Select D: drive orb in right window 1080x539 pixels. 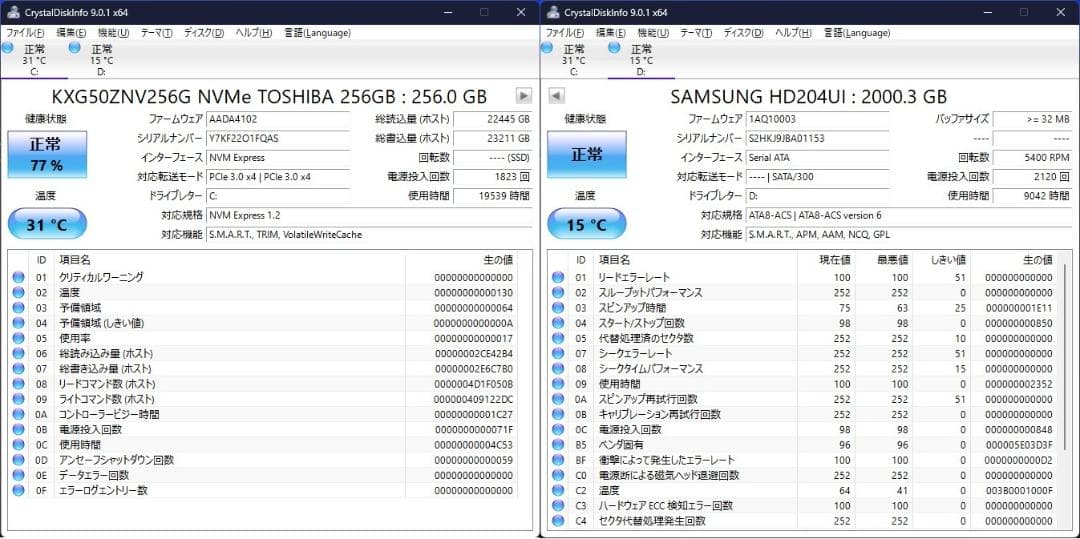pyautogui.click(x=614, y=47)
